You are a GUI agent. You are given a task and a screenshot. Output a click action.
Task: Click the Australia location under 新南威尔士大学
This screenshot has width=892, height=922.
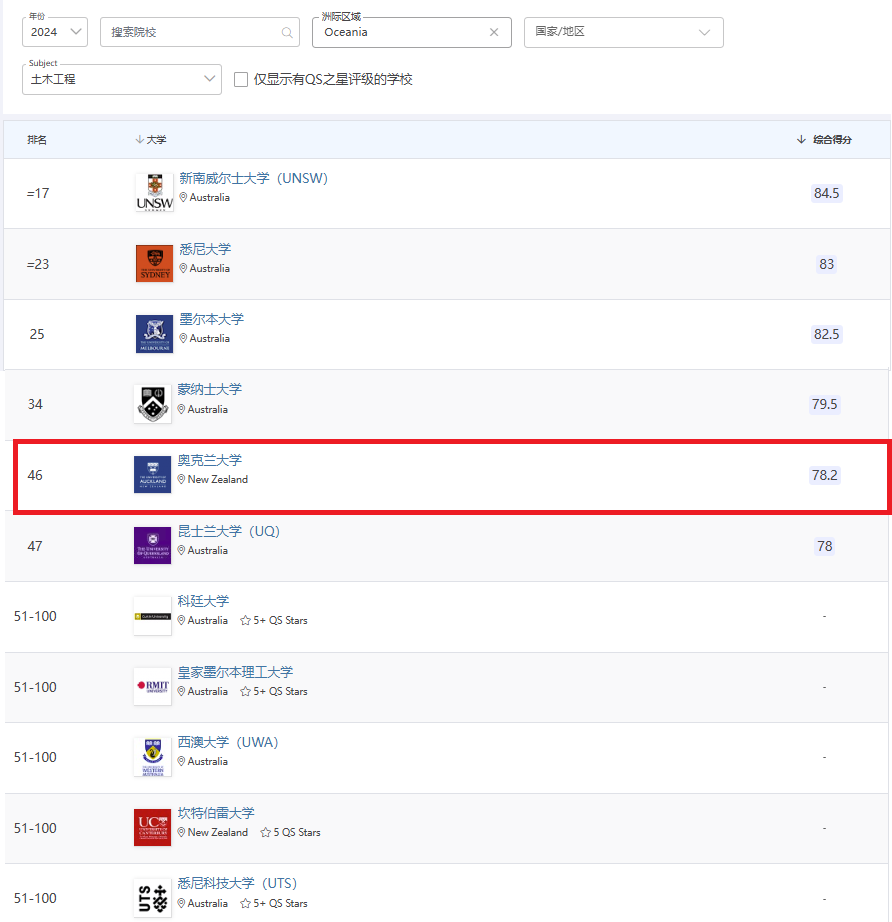pos(205,198)
